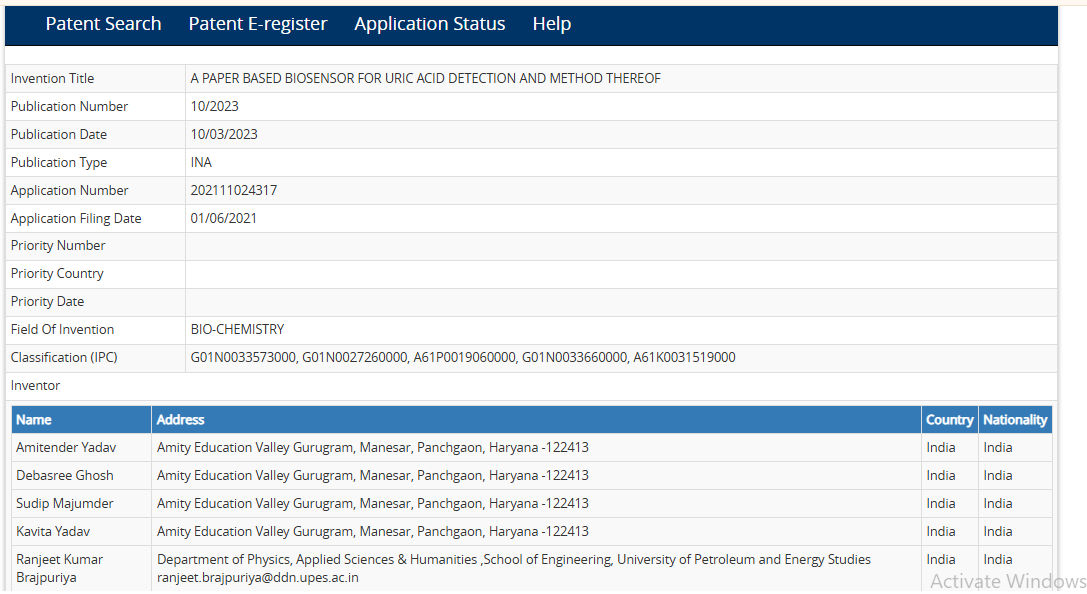This screenshot has height=594, width=1087.
Task: Click the Publication Number label
Action: pyautogui.click(x=69, y=106)
